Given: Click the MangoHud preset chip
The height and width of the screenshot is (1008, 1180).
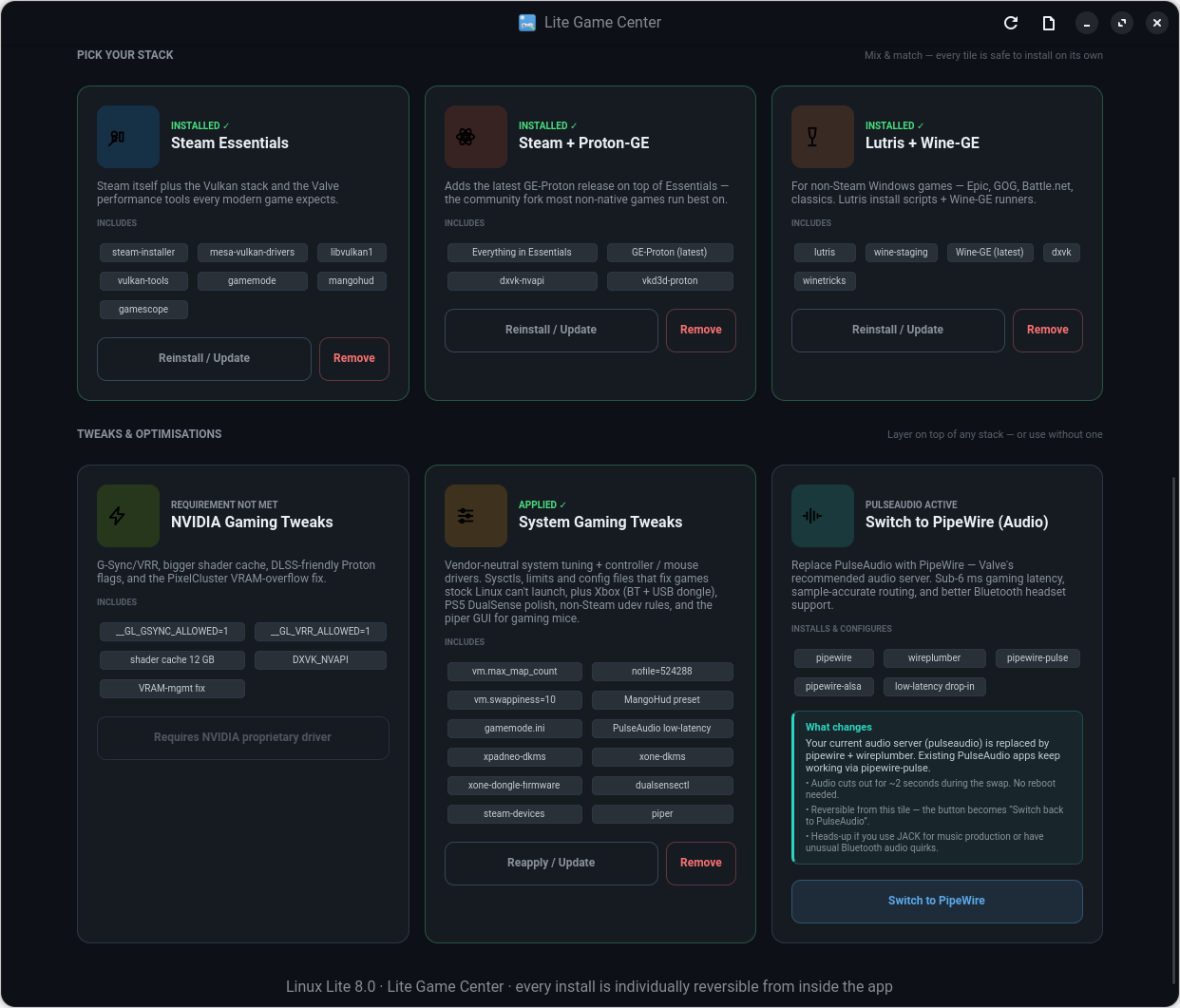Looking at the screenshot, I should pyautogui.click(x=662, y=700).
